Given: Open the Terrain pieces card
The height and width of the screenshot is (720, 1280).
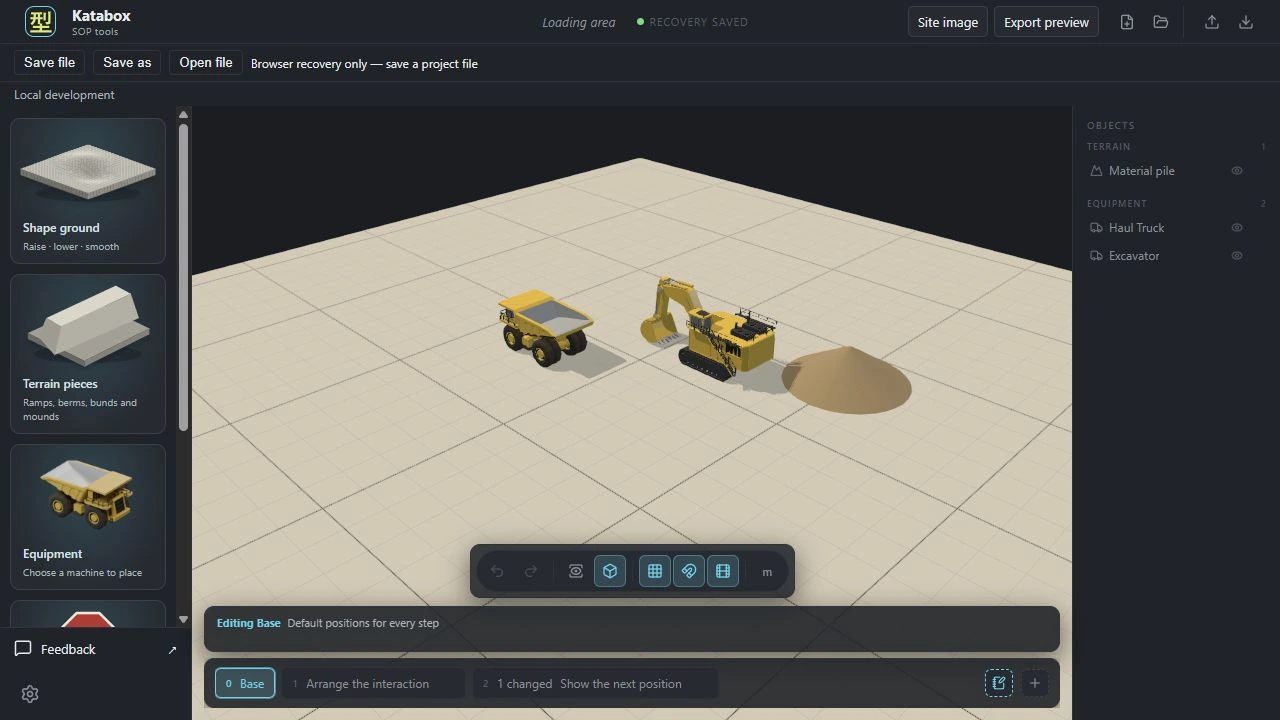Looking at the screenshot, I should coord(88,354).
